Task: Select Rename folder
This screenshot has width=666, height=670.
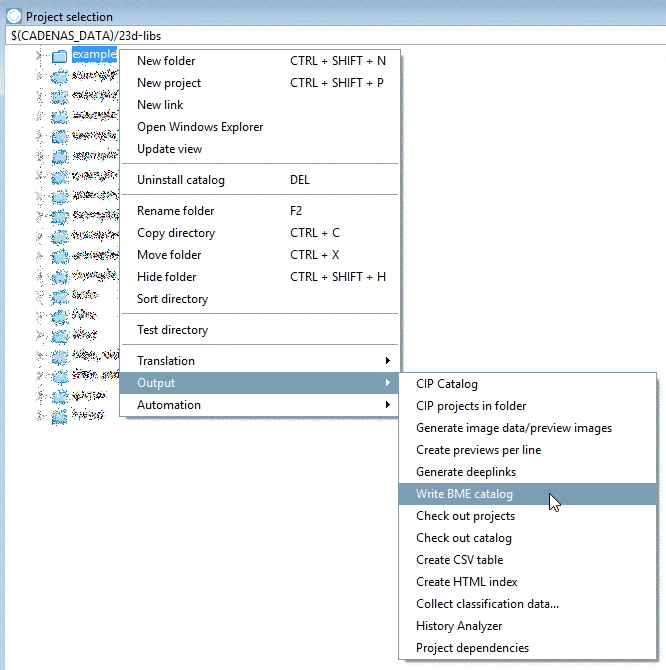Action: click(x=260, y=211)
